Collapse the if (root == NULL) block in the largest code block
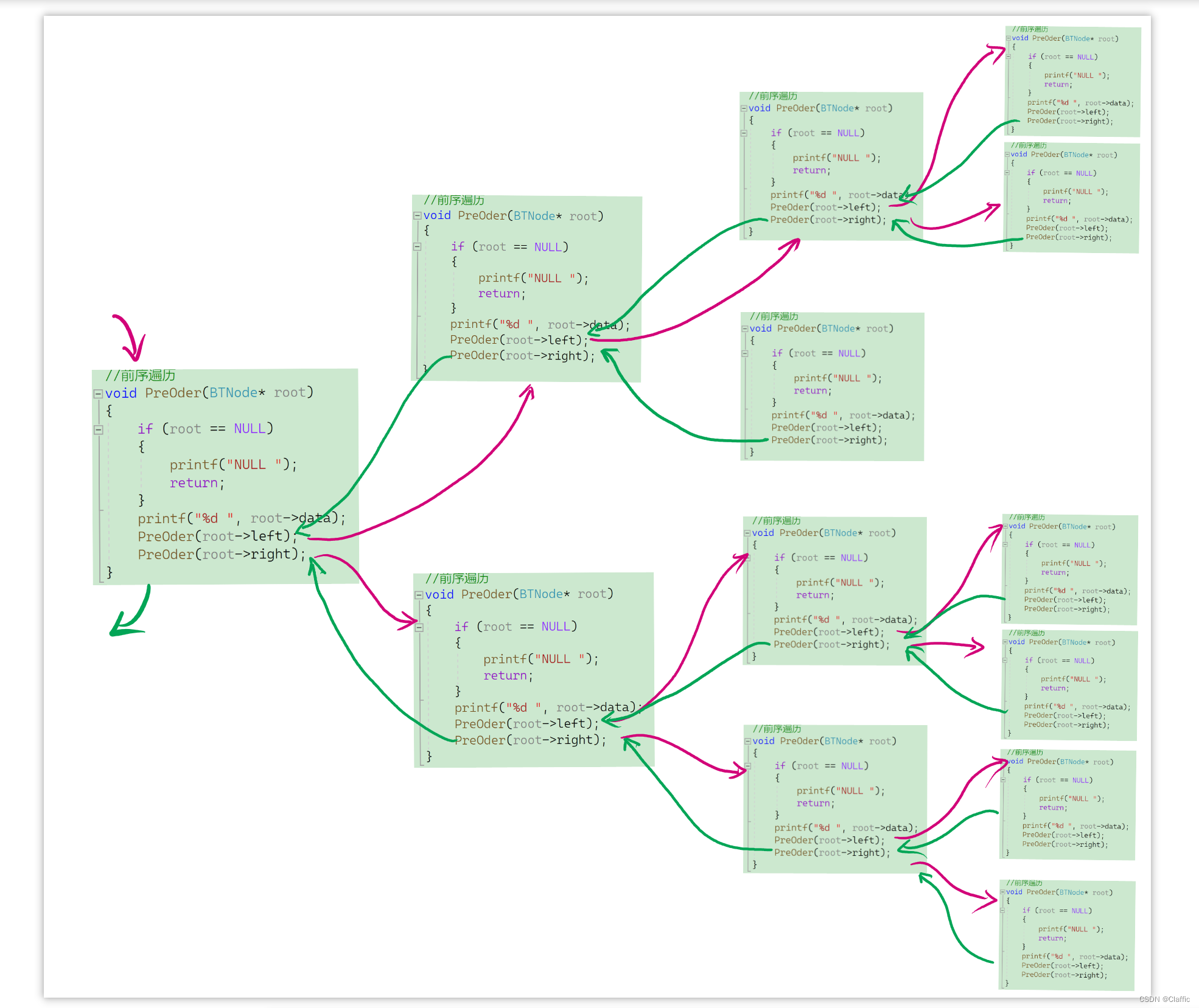 [98, 429]
